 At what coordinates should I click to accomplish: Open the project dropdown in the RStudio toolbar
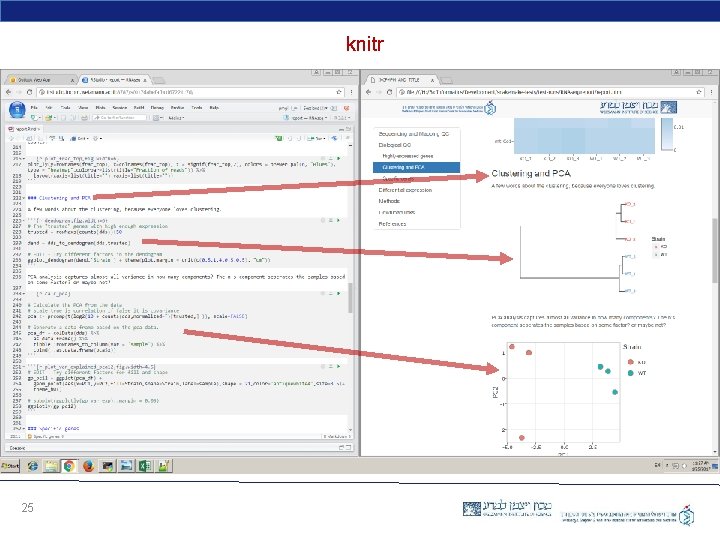click(306, 118)
